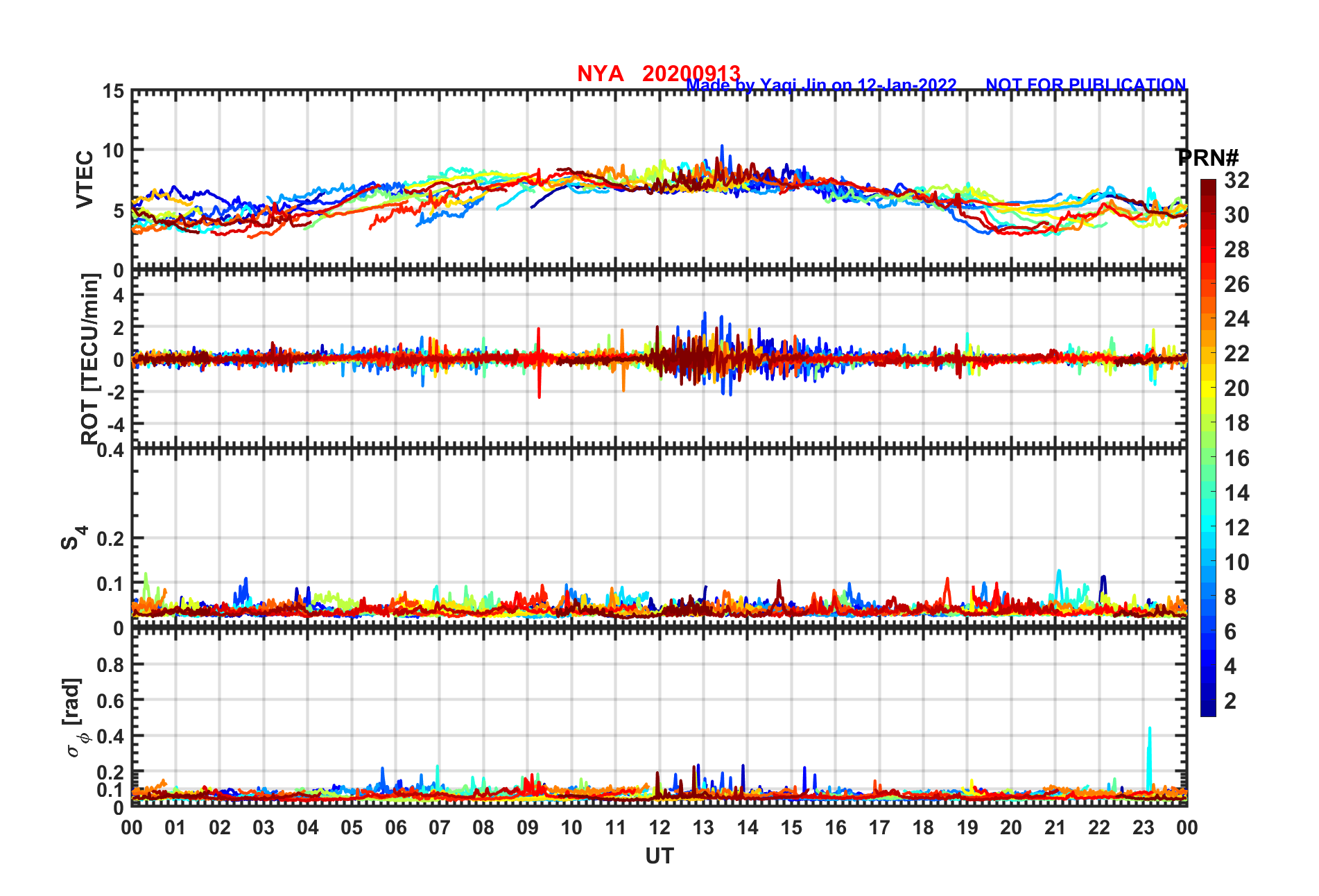
Task: Click the "07" hour tick on the UT axis
Action: (440, 827)
